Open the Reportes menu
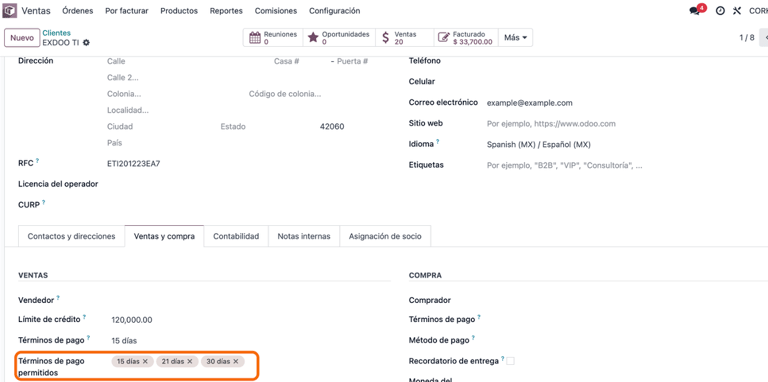This screenshot has height=382, width=768. [x=226, y=11]
